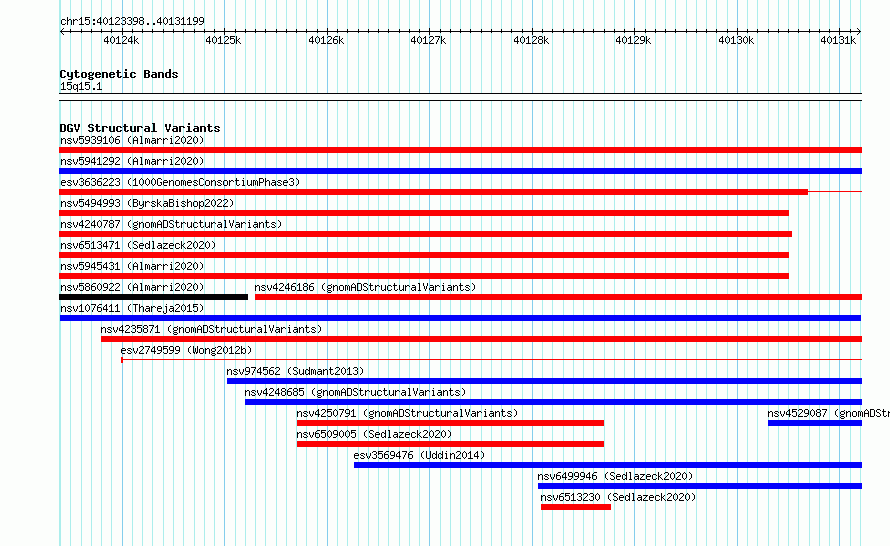Click the 40125k ruler label
890x546 pixels.
223,40
